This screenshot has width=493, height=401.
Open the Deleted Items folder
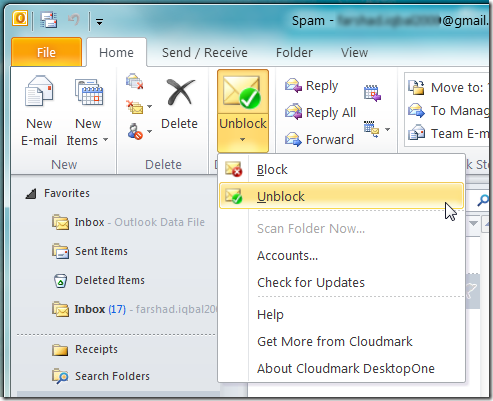pyautogui.click(x=99, y=280)
